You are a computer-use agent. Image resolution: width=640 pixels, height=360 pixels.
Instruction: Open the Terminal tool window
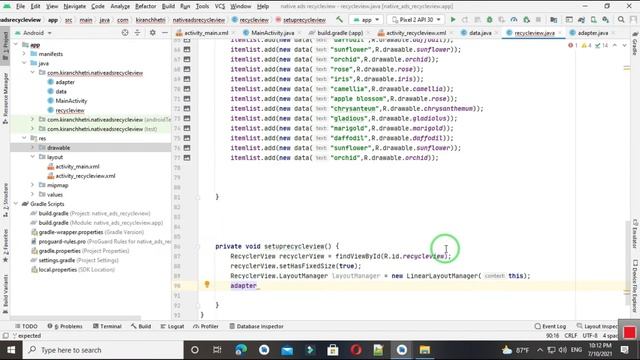[107, 326]
